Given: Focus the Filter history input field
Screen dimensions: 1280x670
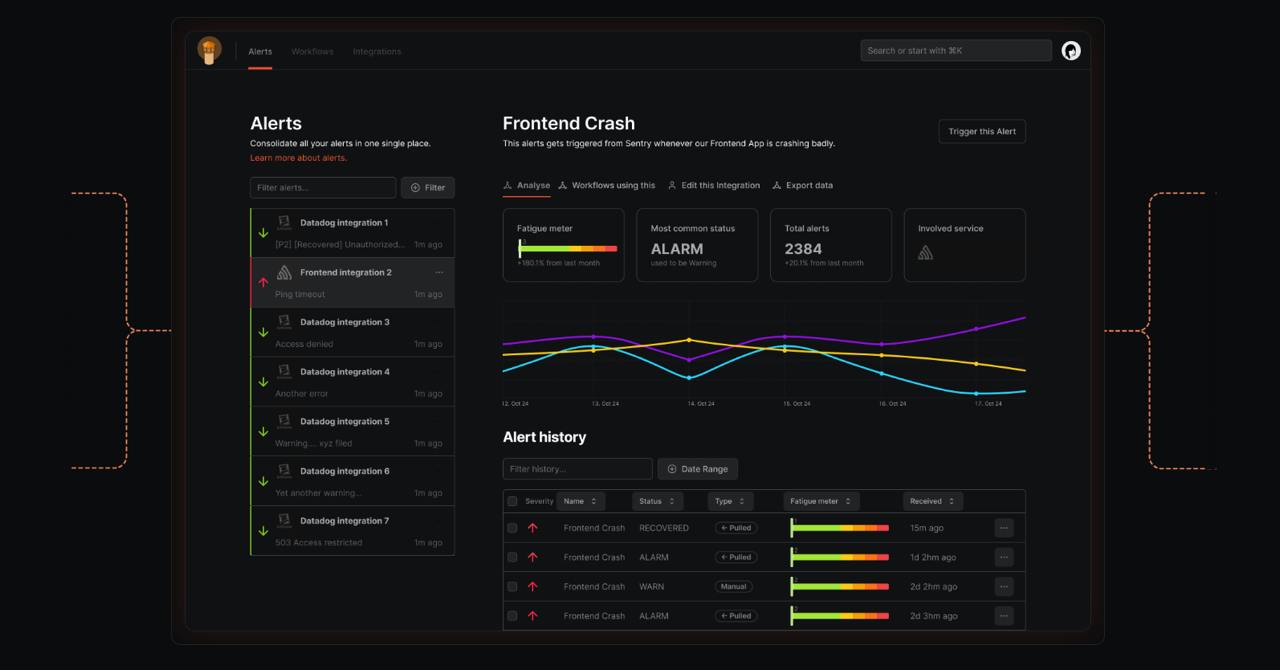Looking at the screenshot, I should coord(578,469).
